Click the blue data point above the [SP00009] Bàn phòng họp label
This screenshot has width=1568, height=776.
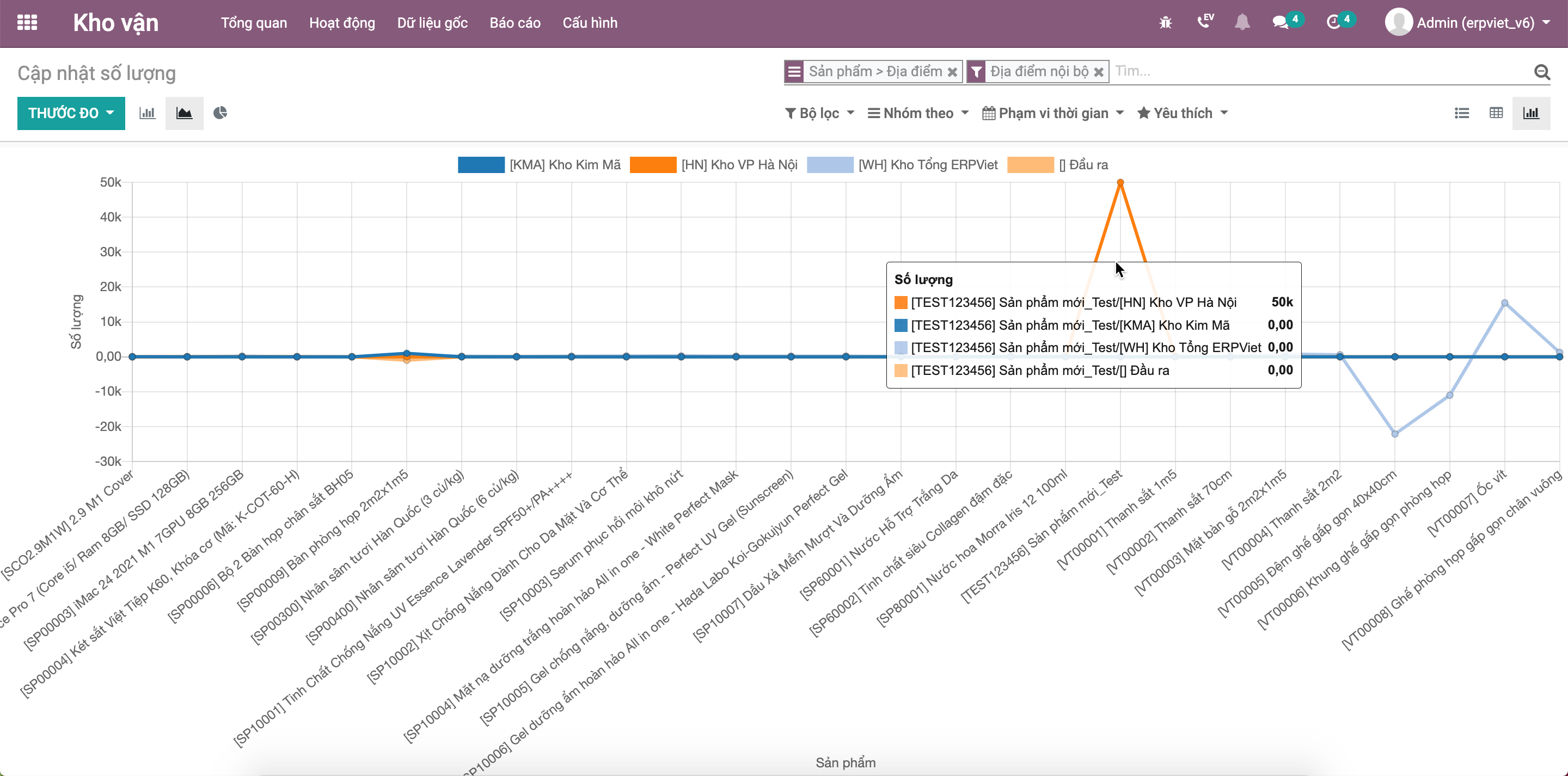click(x=407, y=353)
